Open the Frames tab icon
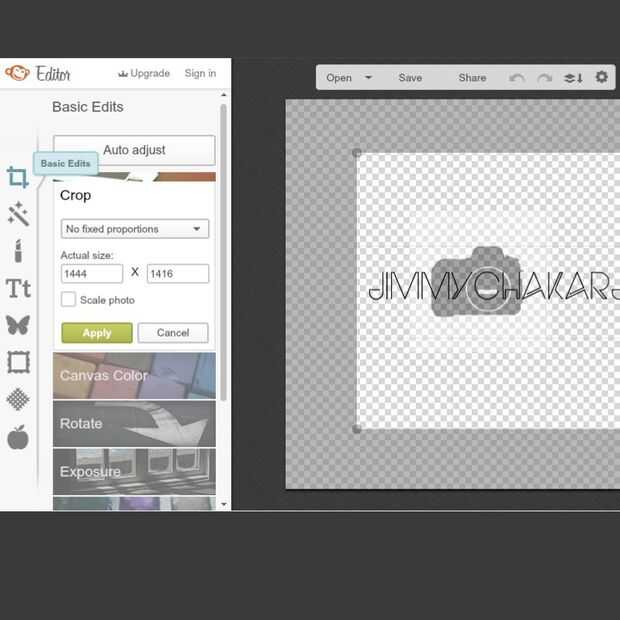Viewport: 620px width, 620px height. pos(18,362)
